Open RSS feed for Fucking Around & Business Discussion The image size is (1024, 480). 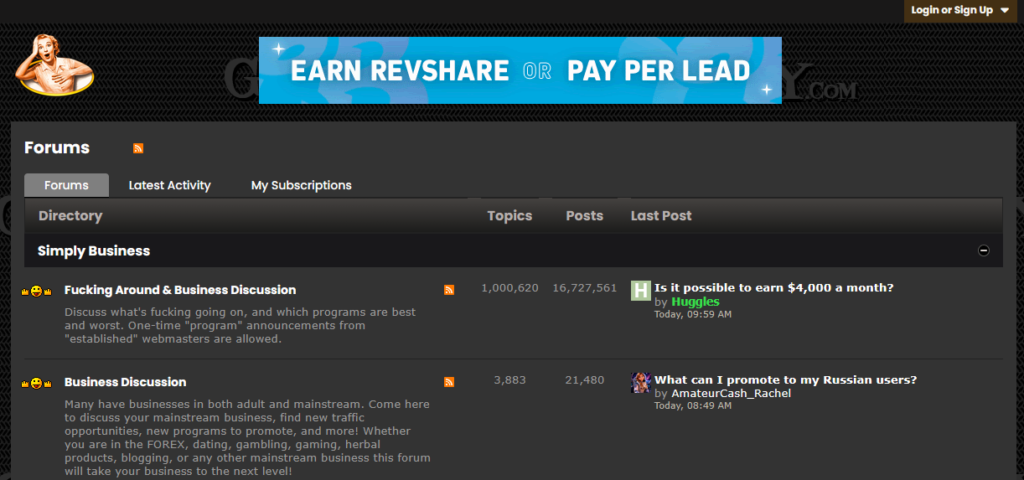pyautogui.click(x=449, y=290)
